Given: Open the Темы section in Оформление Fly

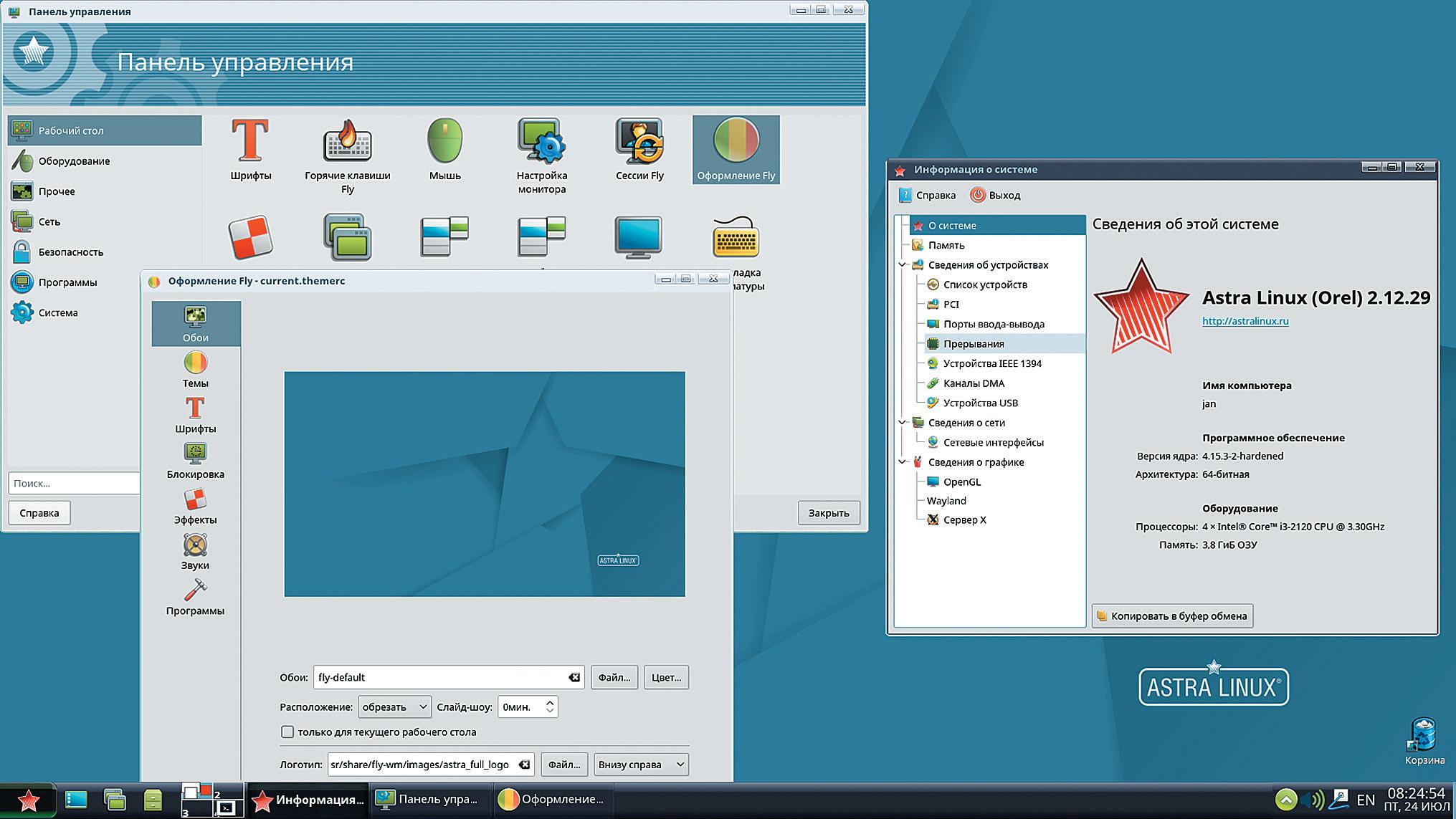Looking at the screenshot, I should 195,370.
